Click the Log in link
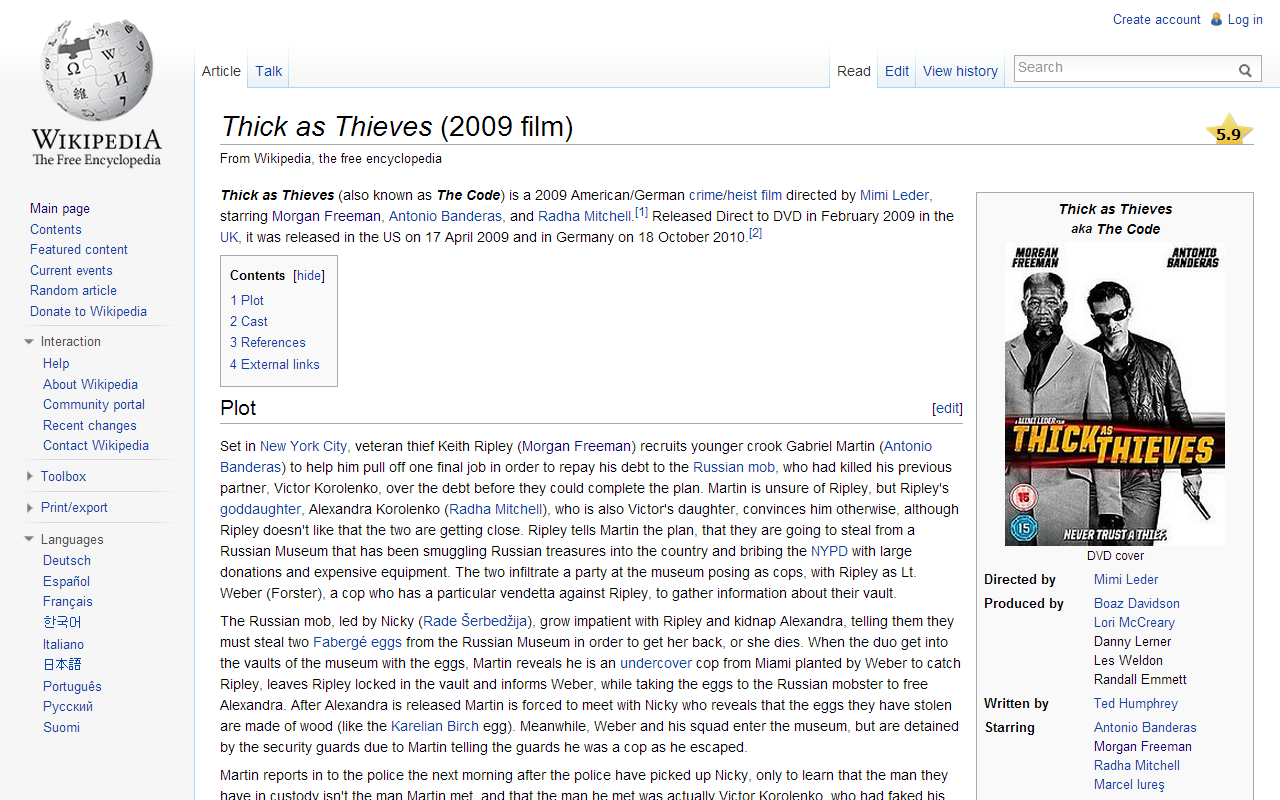Viewport: 1280px width, 800px height. 1245,19
